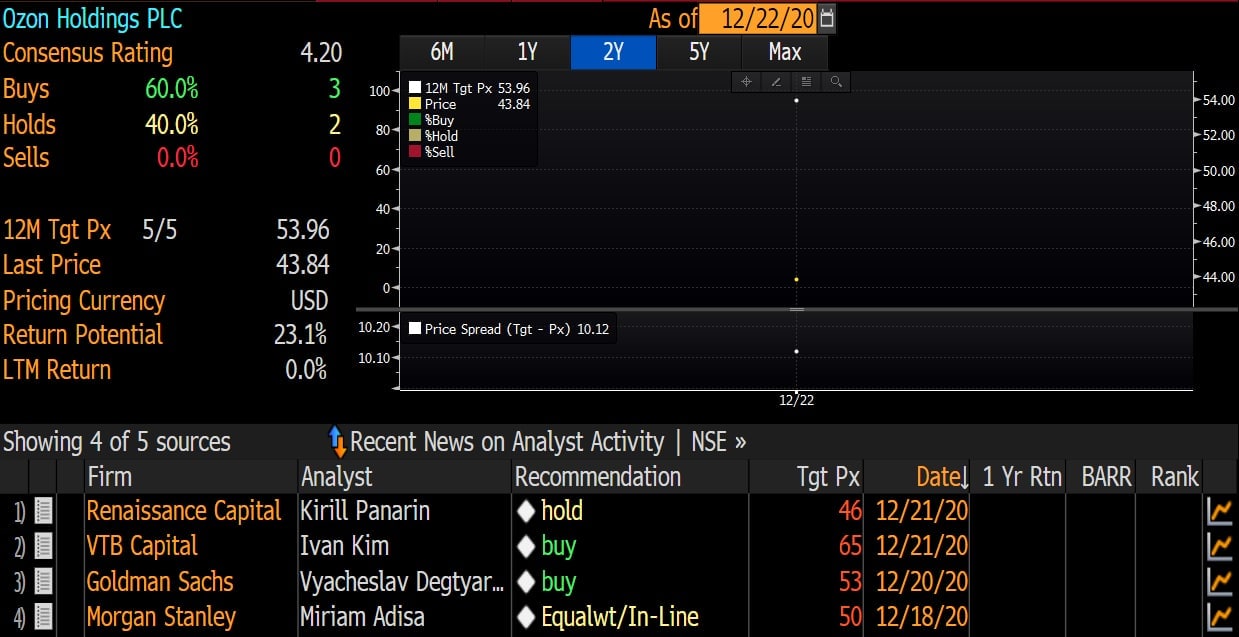Click analyst name Ivan Kim
Viewport: 1239px width, 637px height.
tap(344, 546)
